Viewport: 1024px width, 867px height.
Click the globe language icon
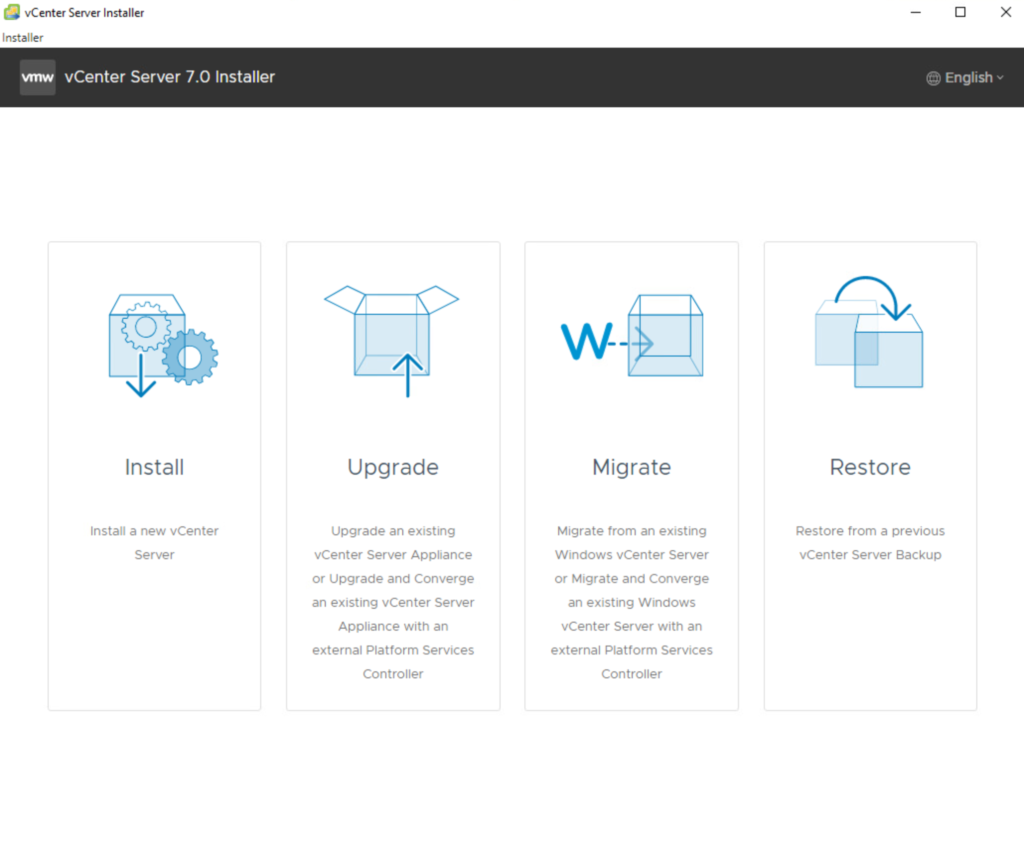pos(933,78)
